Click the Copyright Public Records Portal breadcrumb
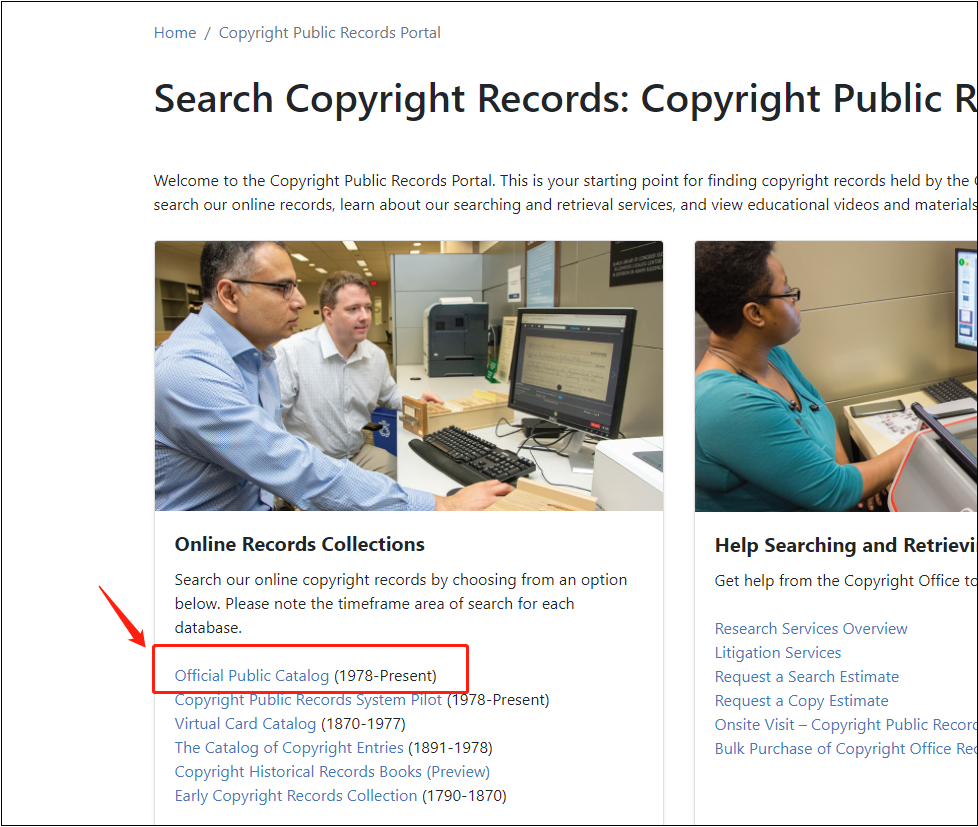 (329, 33)
